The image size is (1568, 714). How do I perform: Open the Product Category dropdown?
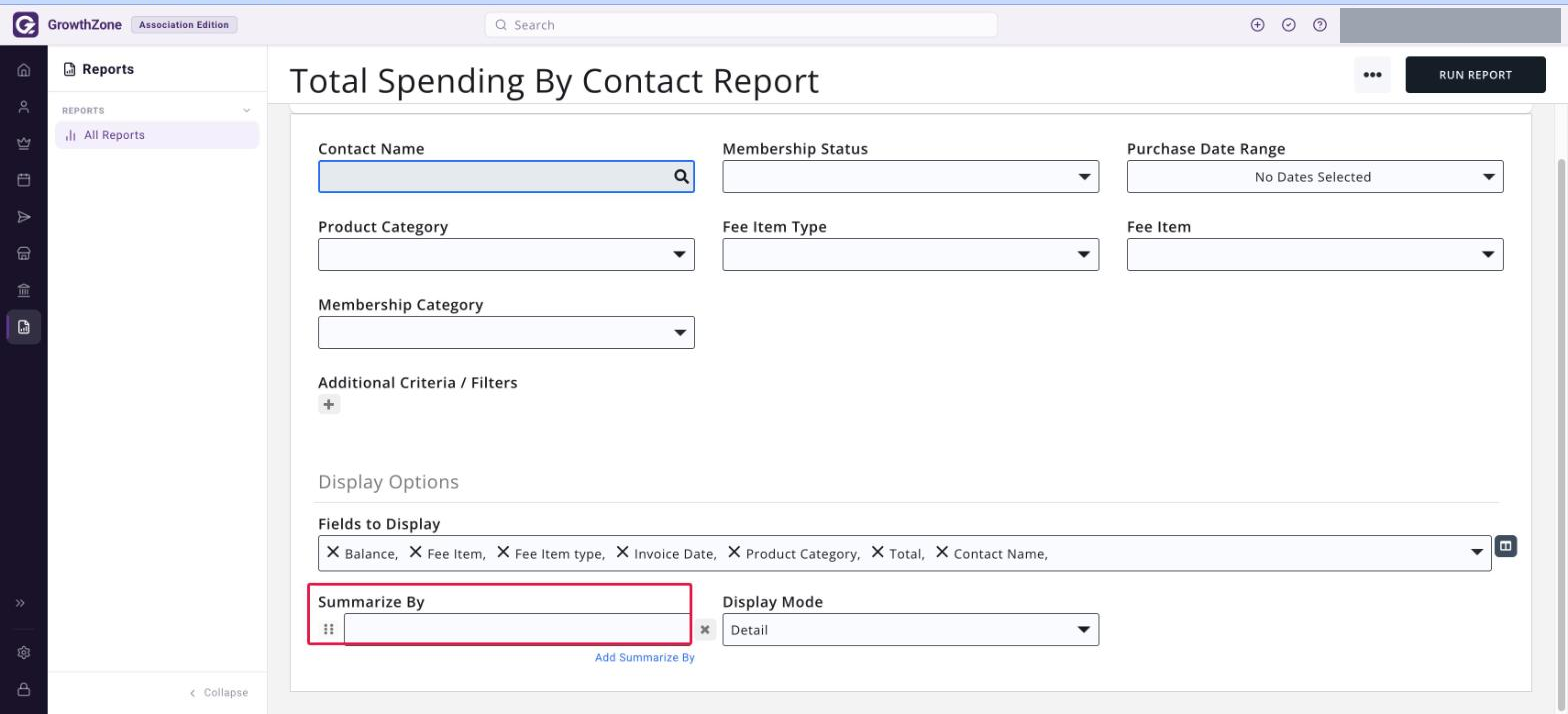click(506, 255)
